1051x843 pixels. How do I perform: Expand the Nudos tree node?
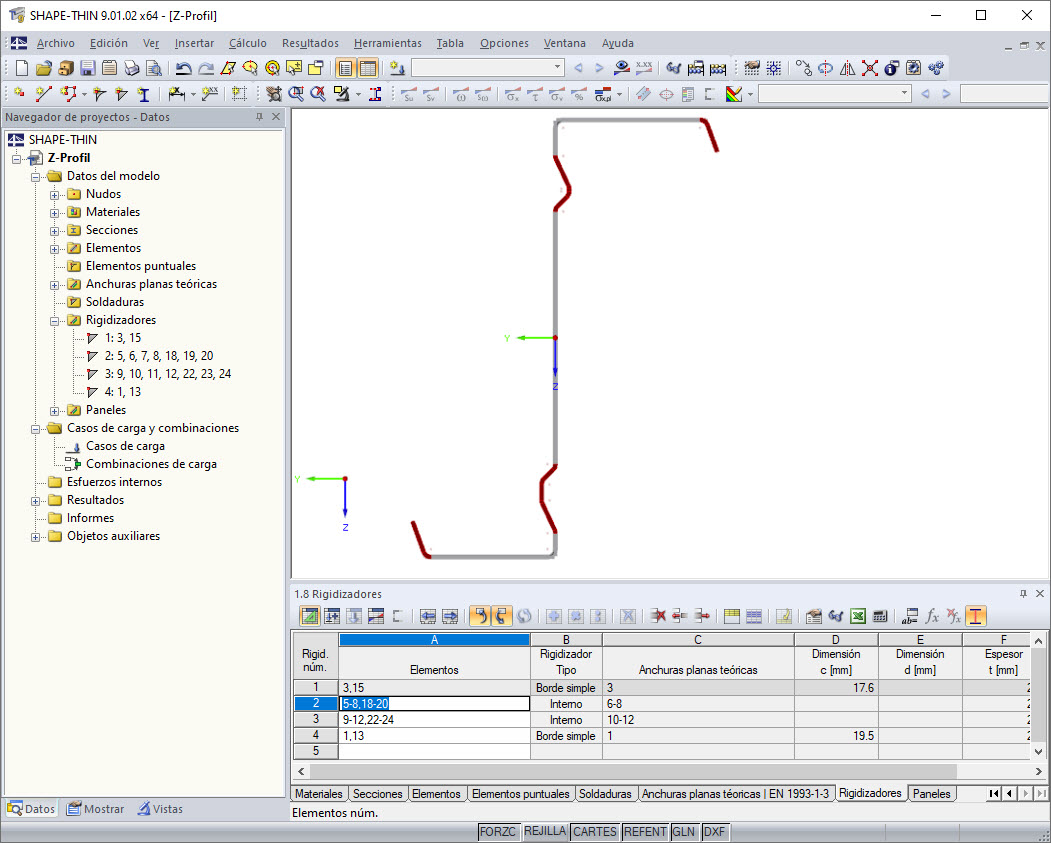54,195
